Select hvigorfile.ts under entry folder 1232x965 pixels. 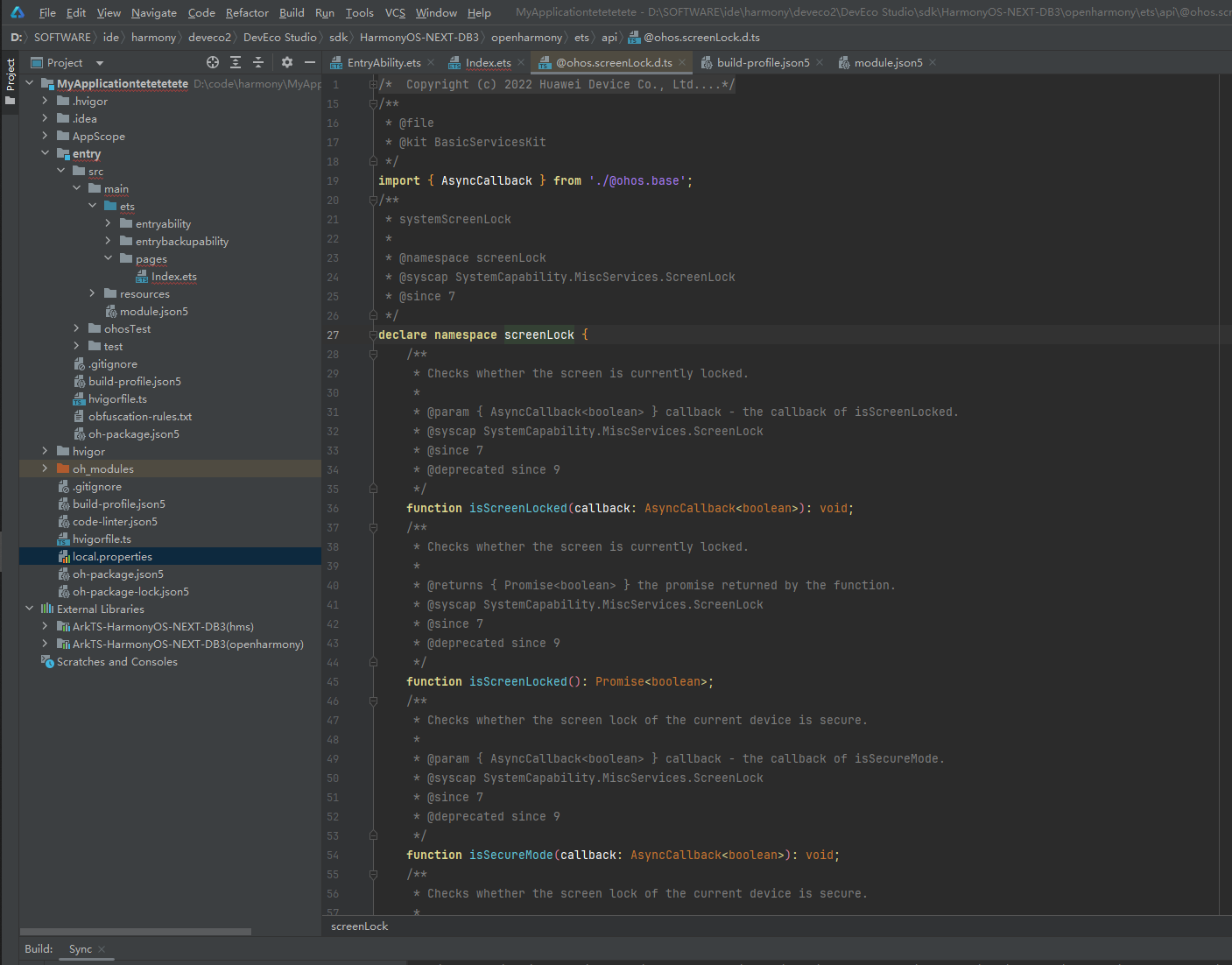117,398
